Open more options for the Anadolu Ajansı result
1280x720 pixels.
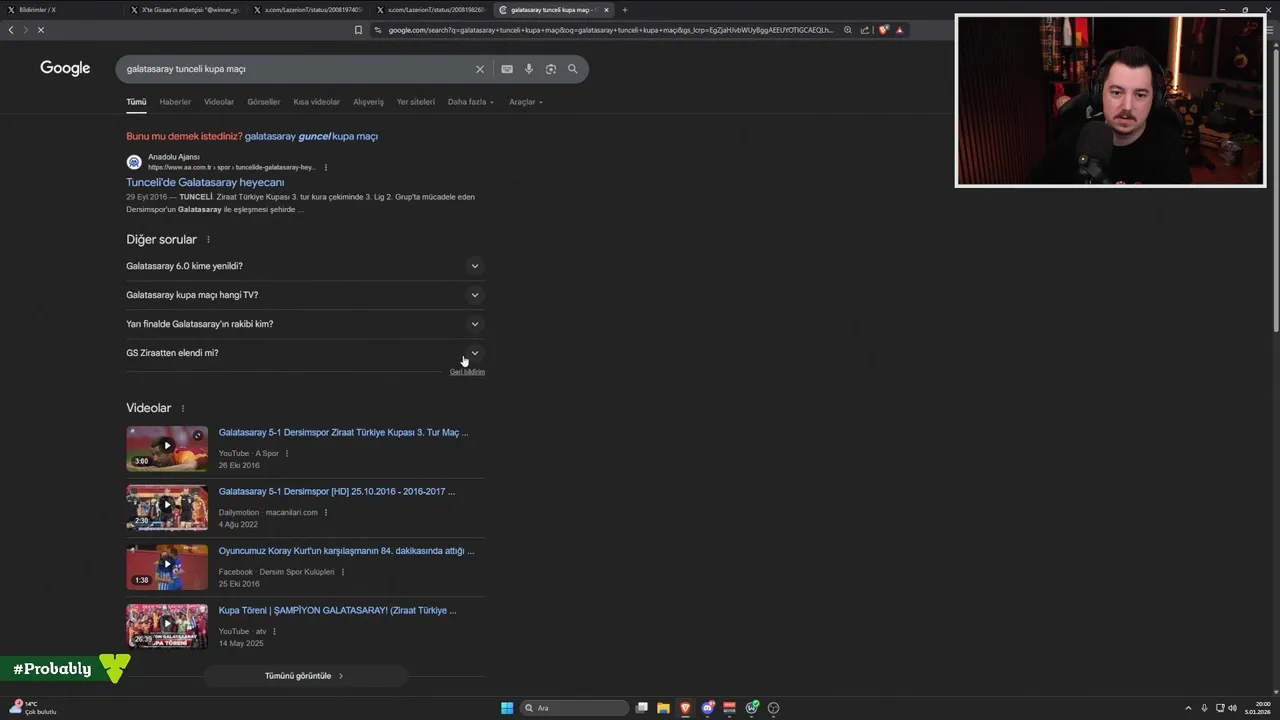coord(326,167)
